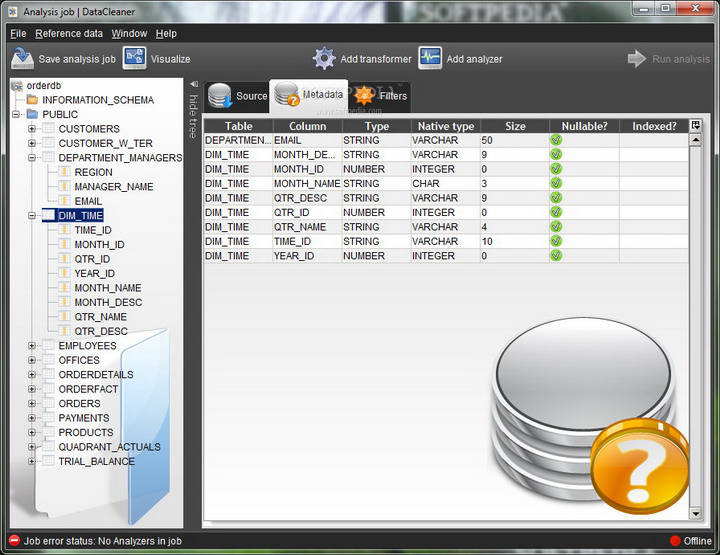Open the File menu

[x=18, y=34]
